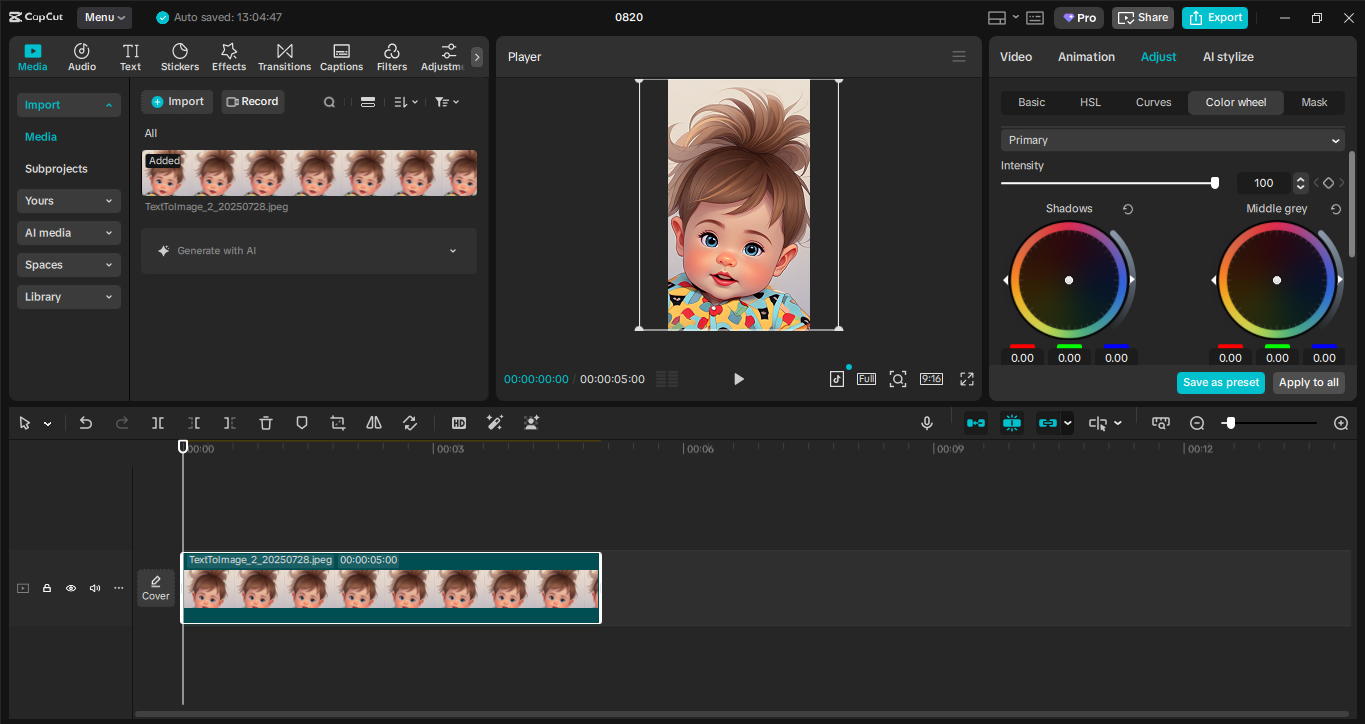Open the Mask tool in the timeline toolbar
The width and height of the screenshot is (1365, 724).
click(301, 423)
